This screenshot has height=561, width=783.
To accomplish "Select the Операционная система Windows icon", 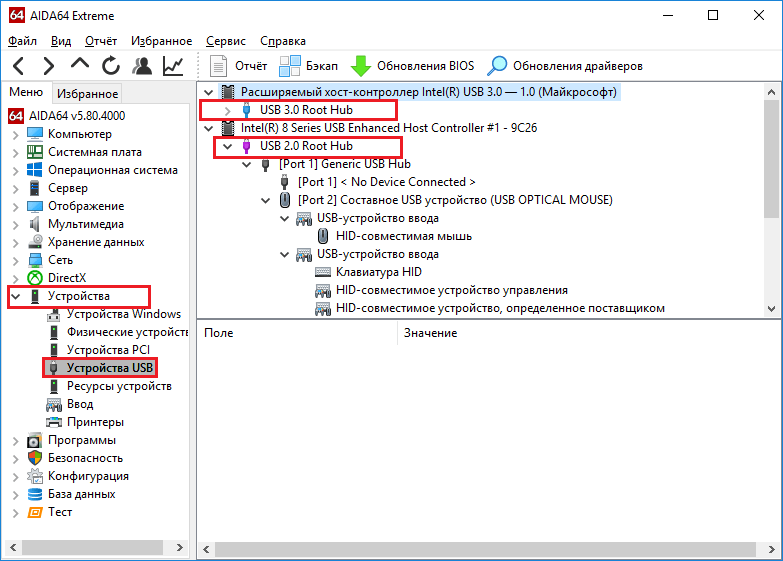I will pos(34,170).
